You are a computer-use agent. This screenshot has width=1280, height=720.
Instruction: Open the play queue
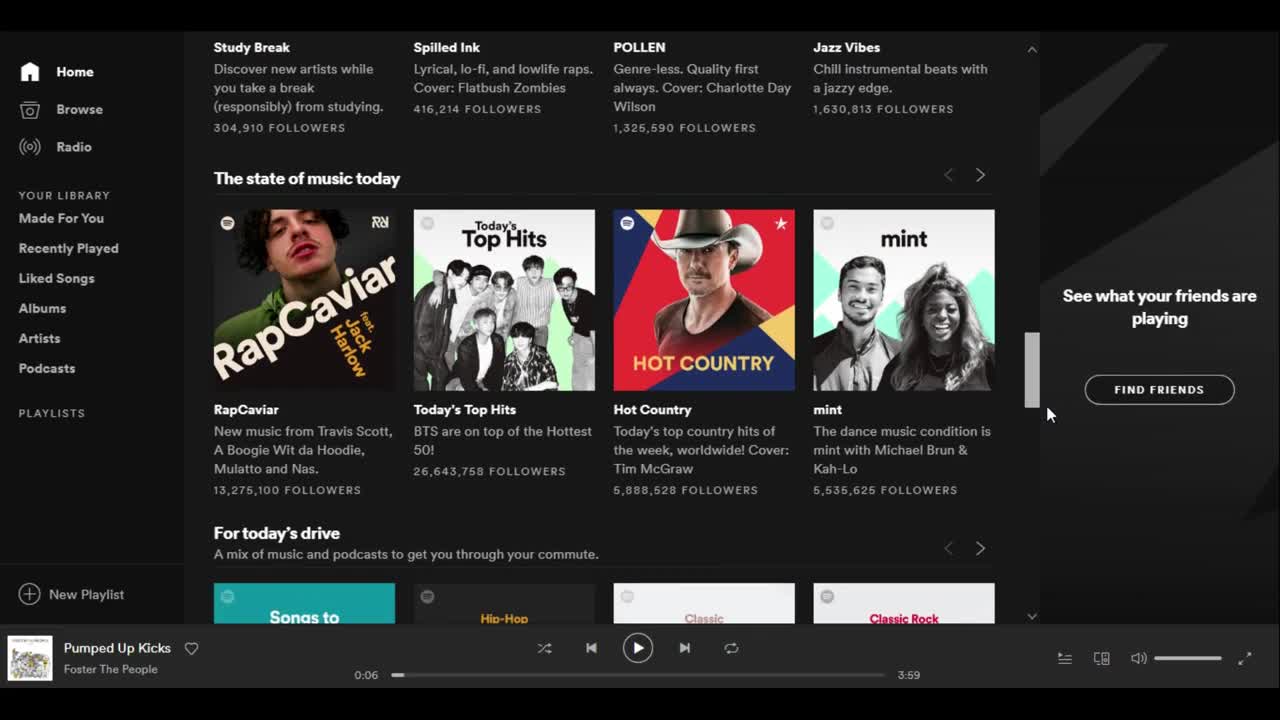point(1065,658)
